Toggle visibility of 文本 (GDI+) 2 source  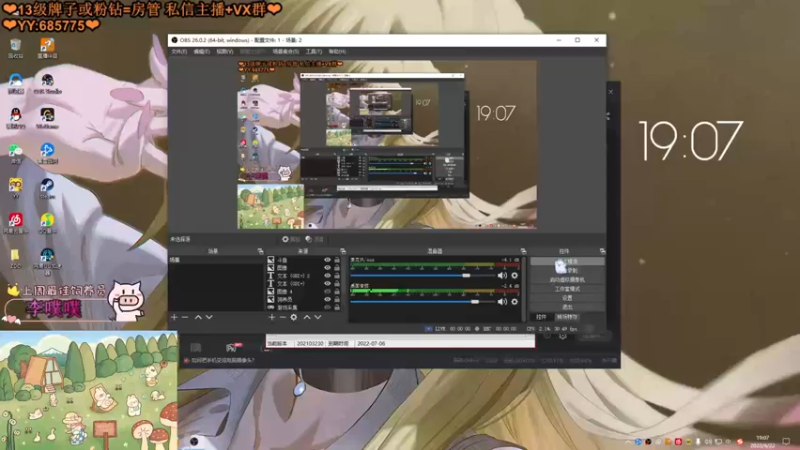click(x=328, y=276)
